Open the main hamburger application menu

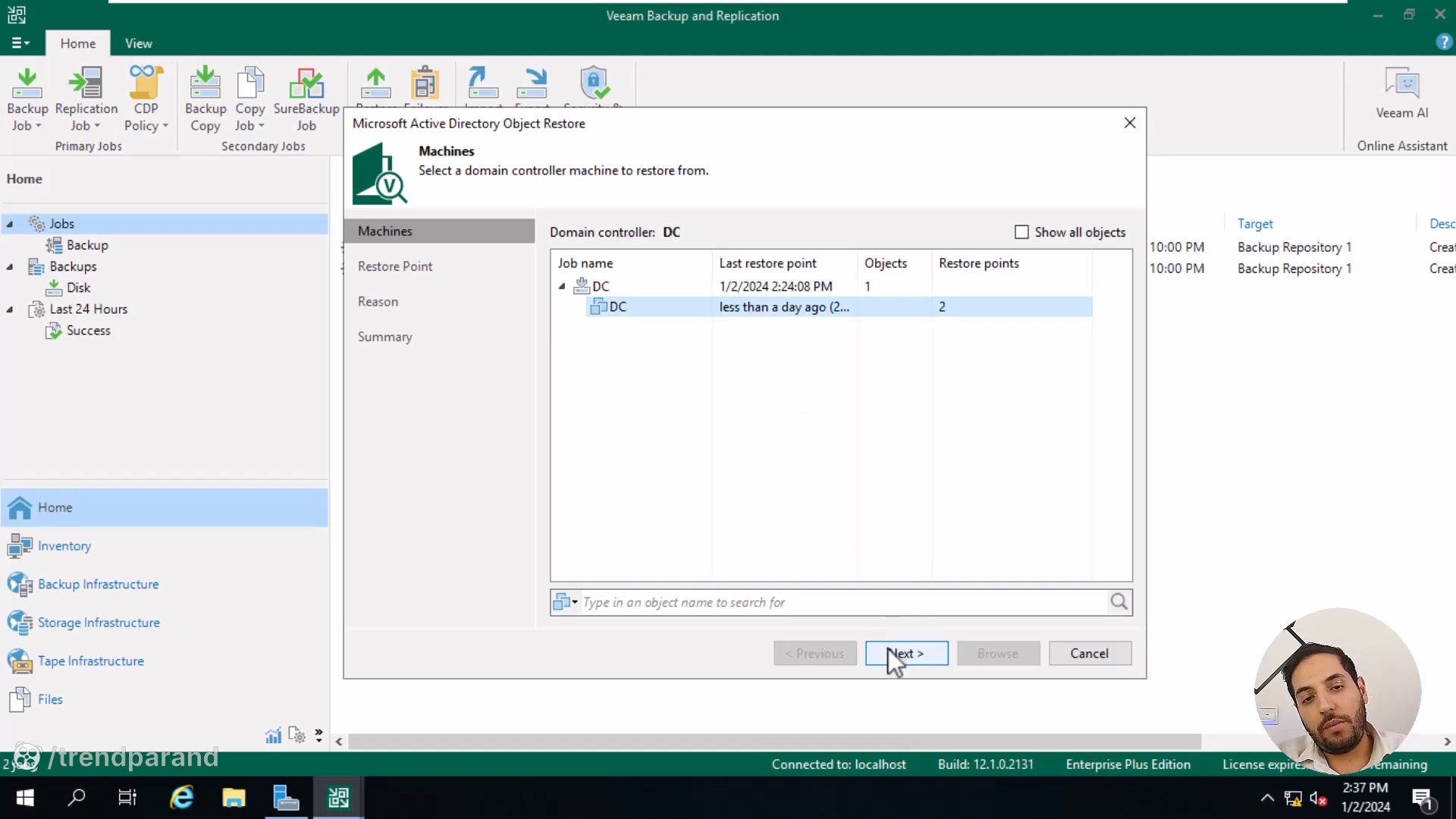coord(20,43)
